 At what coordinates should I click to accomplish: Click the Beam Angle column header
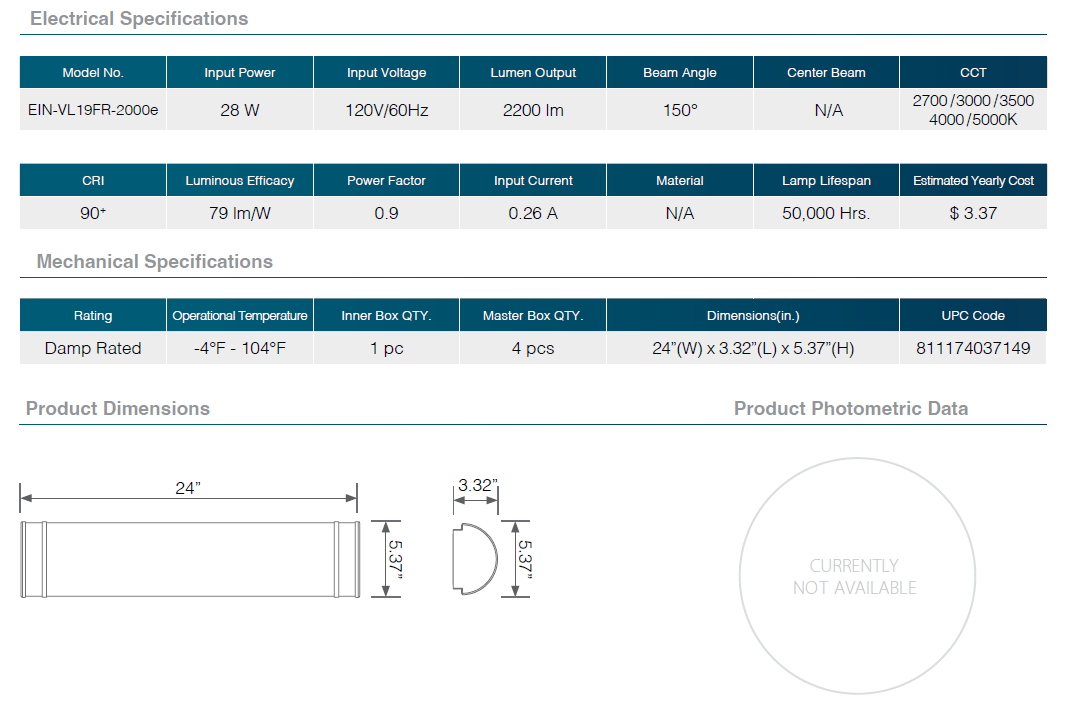coord(680,72)
